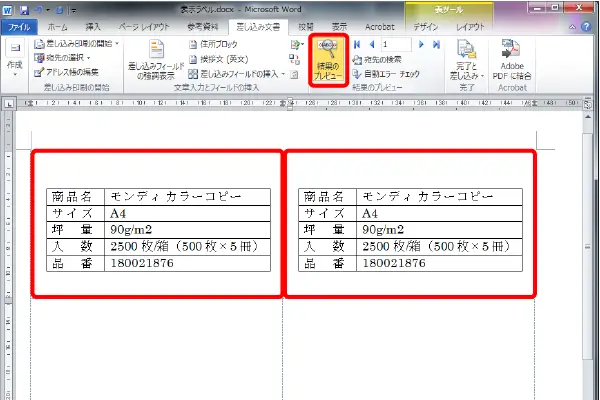This screenshot has width=600, height=400.
Task: Open Word Help question mark icon
Action: [x=586, y=27]
